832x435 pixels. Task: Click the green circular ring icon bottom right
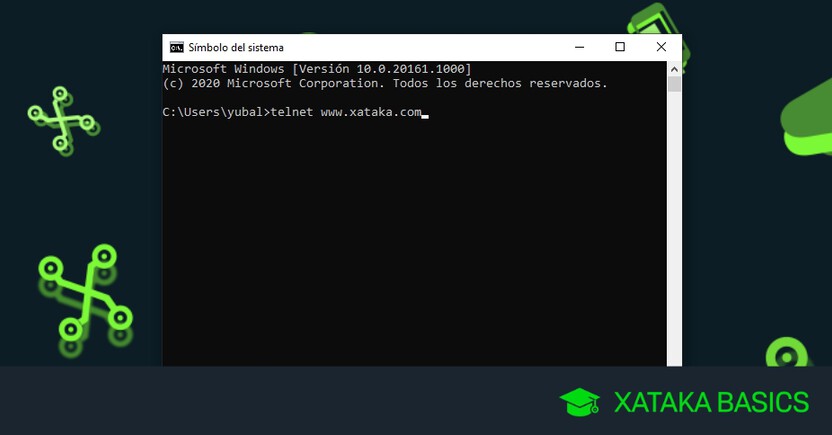[x=786, y=357]
